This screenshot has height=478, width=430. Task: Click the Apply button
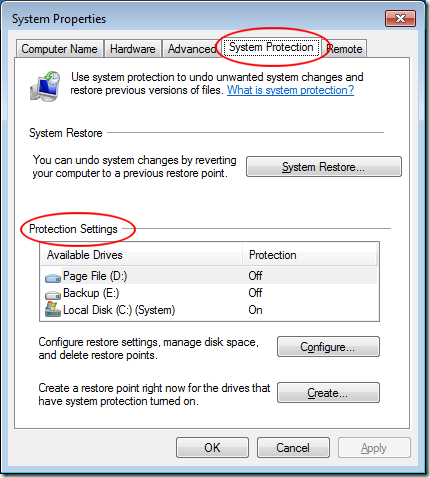coord(374,448)
